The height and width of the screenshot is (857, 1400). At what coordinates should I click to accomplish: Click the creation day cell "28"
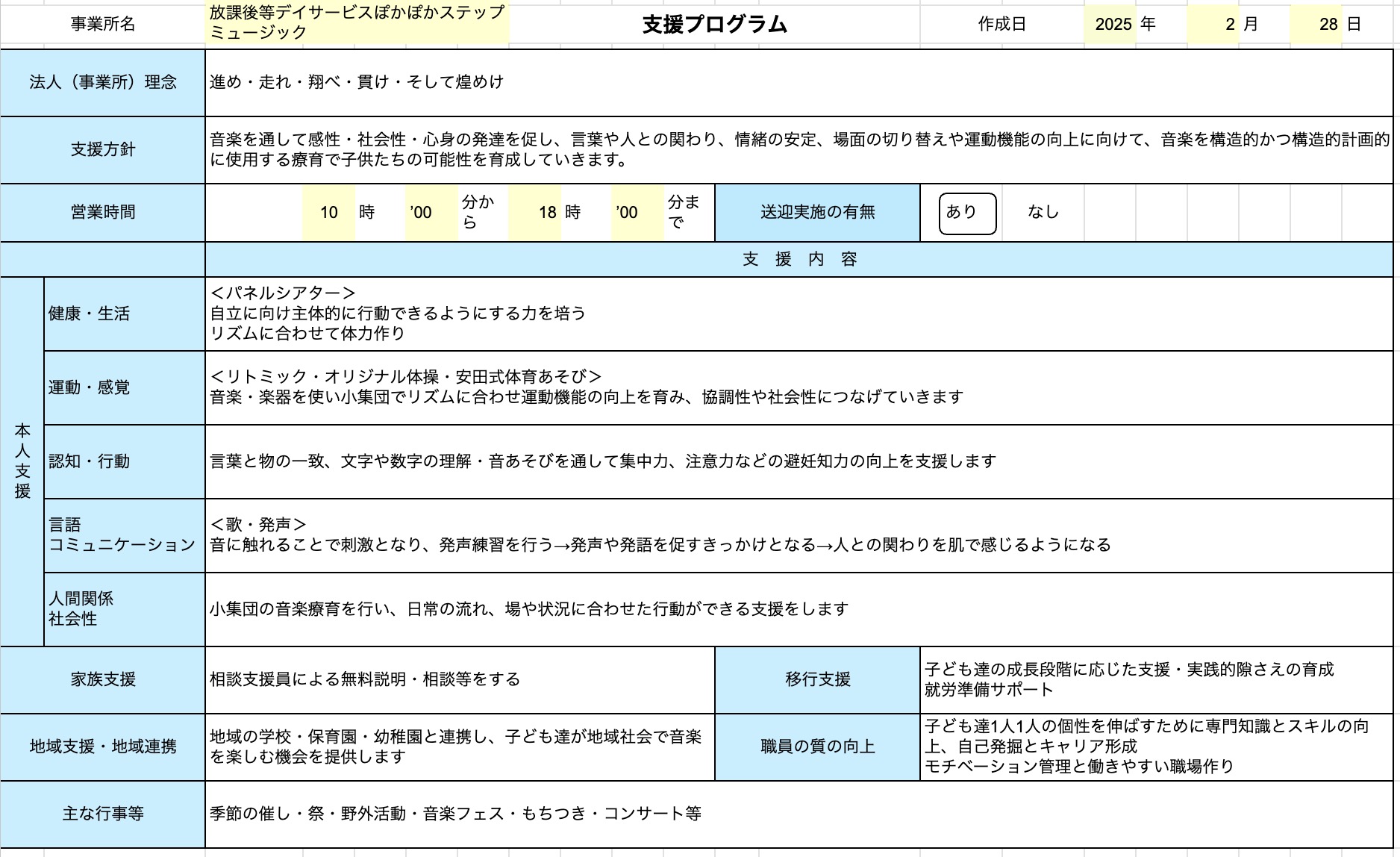(x=1317, y=25)
